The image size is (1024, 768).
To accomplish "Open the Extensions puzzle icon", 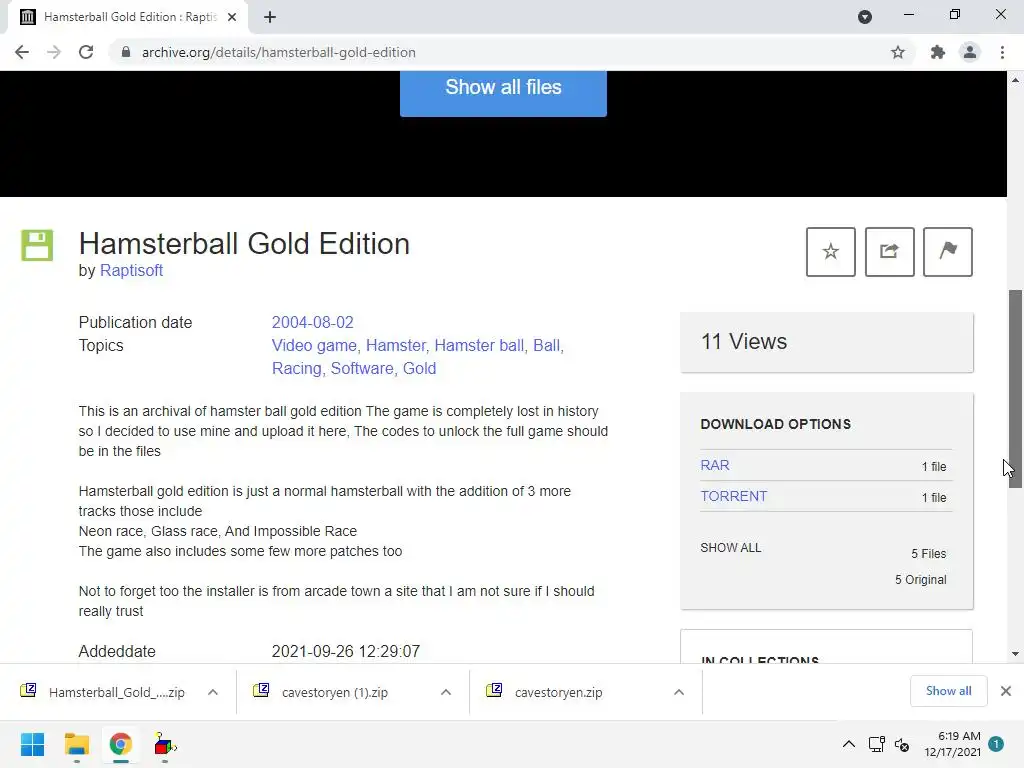I will pyautogui.click(x=937, y=52).
